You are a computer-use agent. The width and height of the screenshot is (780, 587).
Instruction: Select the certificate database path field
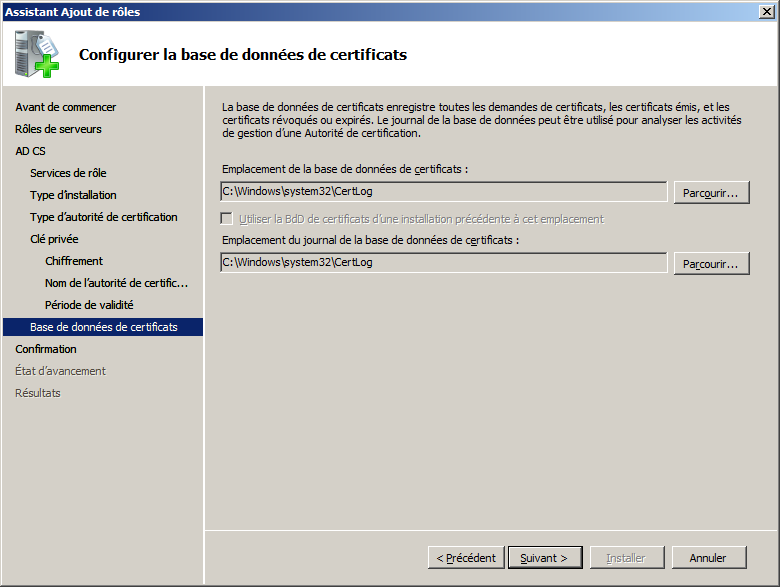443,192
